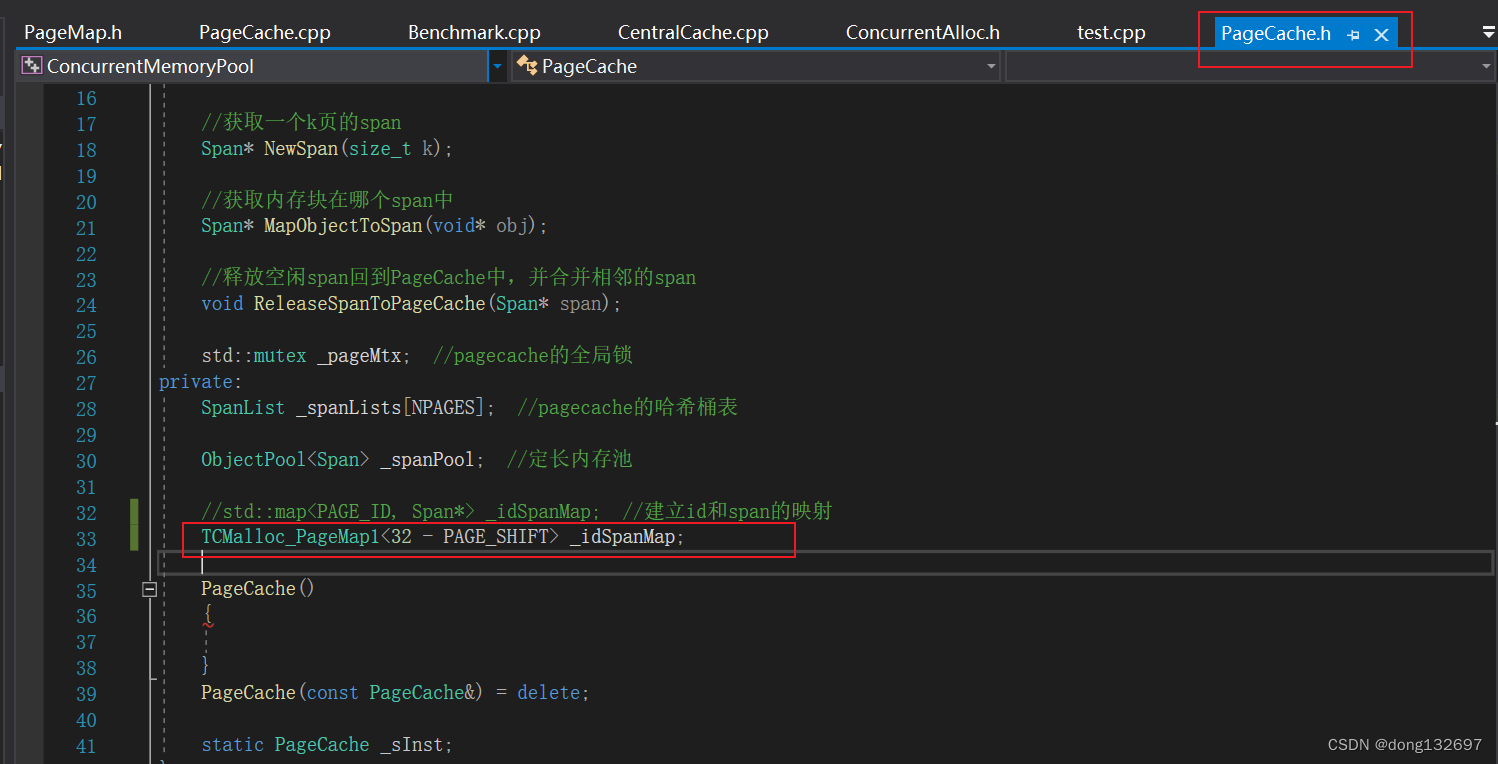Click the deleted copy constructor line
The width and height of the screenshot is (1498, 764).
[x=395, y=692]
